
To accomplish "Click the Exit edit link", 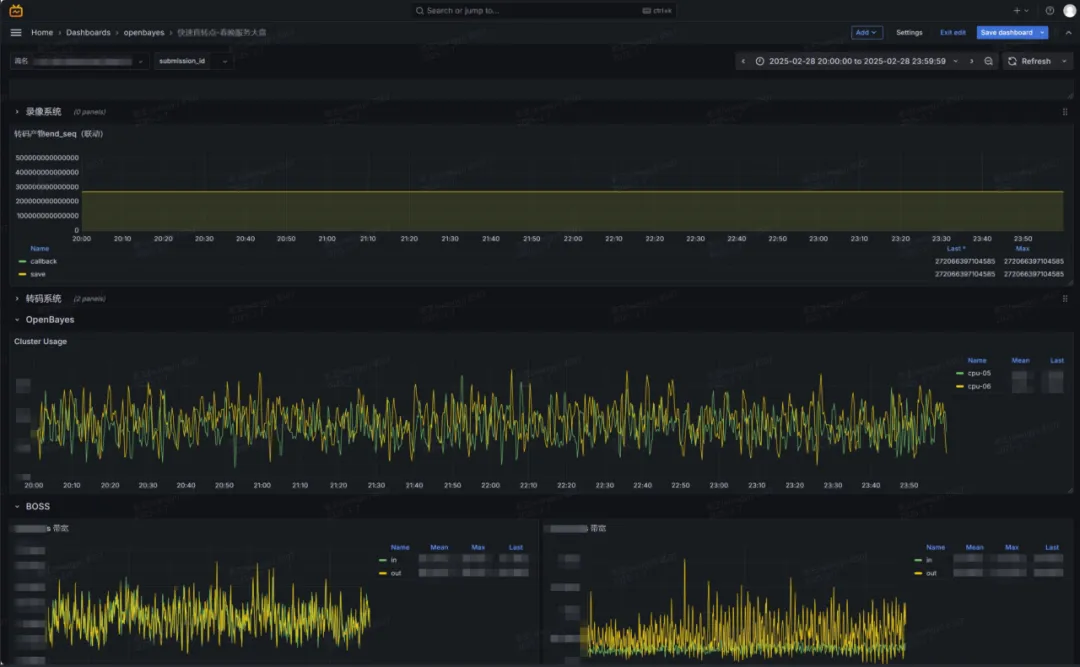I will tap(952, 32).
